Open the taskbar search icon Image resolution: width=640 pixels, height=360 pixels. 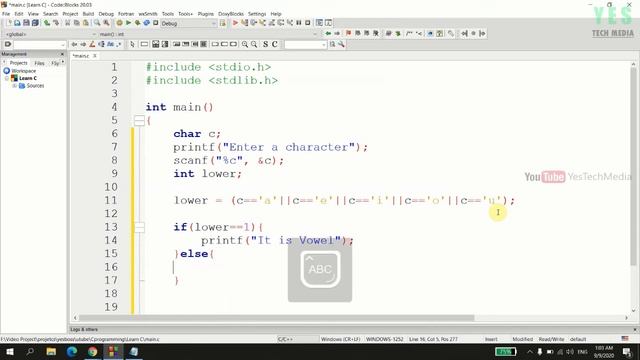click(x=30, y=351)
